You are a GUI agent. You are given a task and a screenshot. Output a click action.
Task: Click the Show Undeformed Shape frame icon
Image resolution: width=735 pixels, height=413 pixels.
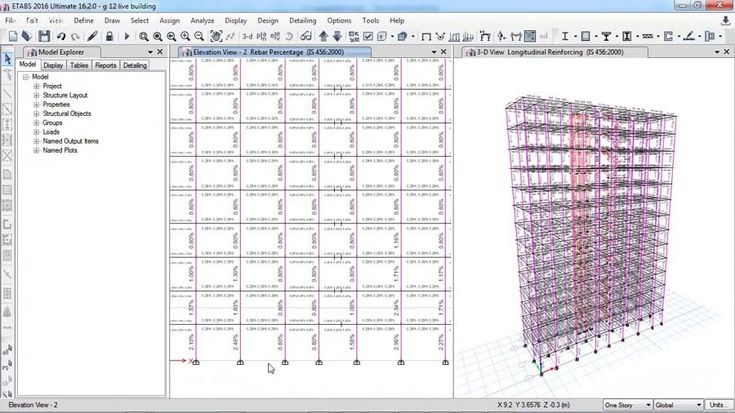pyautogui.click(x=426, y=36)
